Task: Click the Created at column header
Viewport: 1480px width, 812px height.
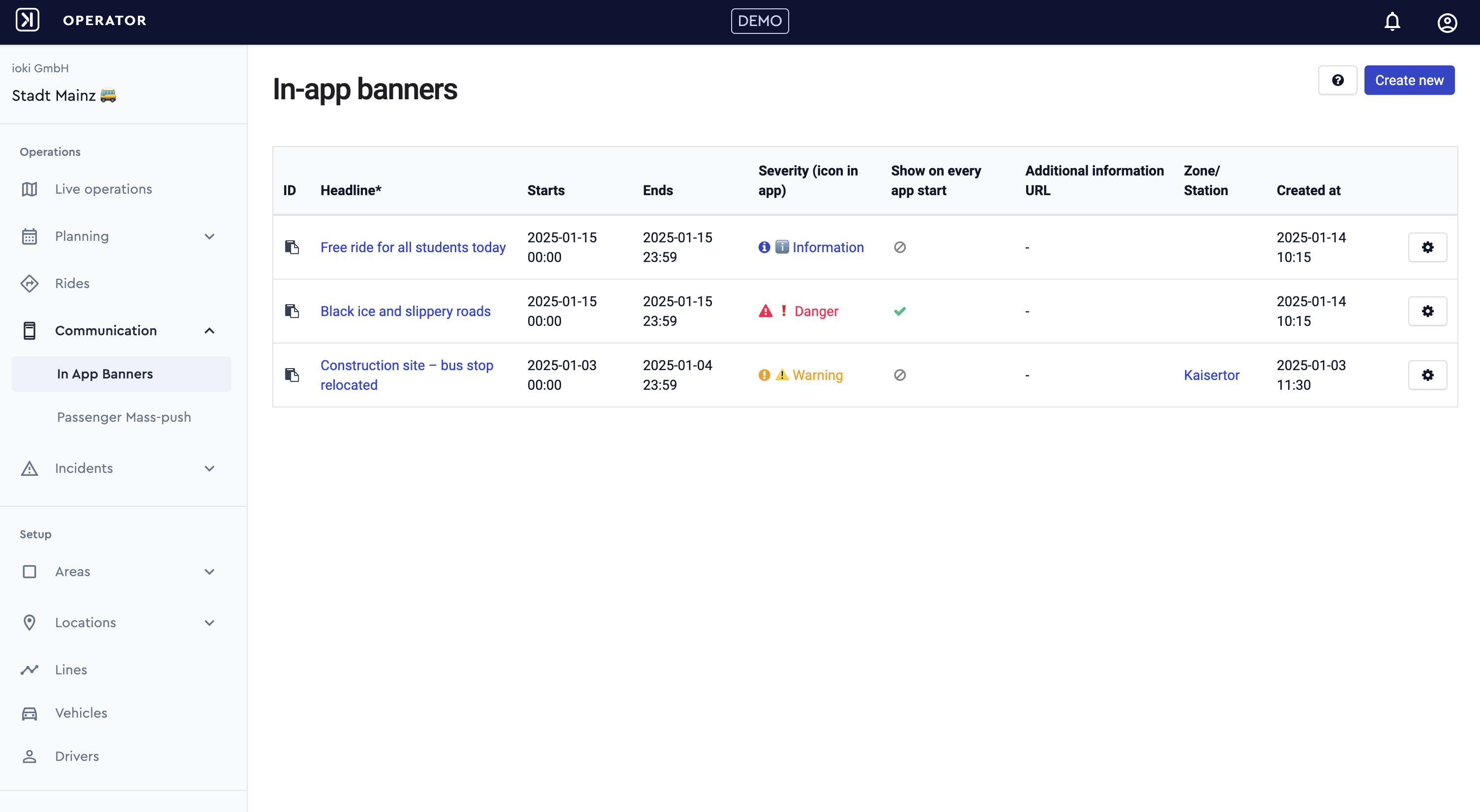Action: (x=1308, y=191)
